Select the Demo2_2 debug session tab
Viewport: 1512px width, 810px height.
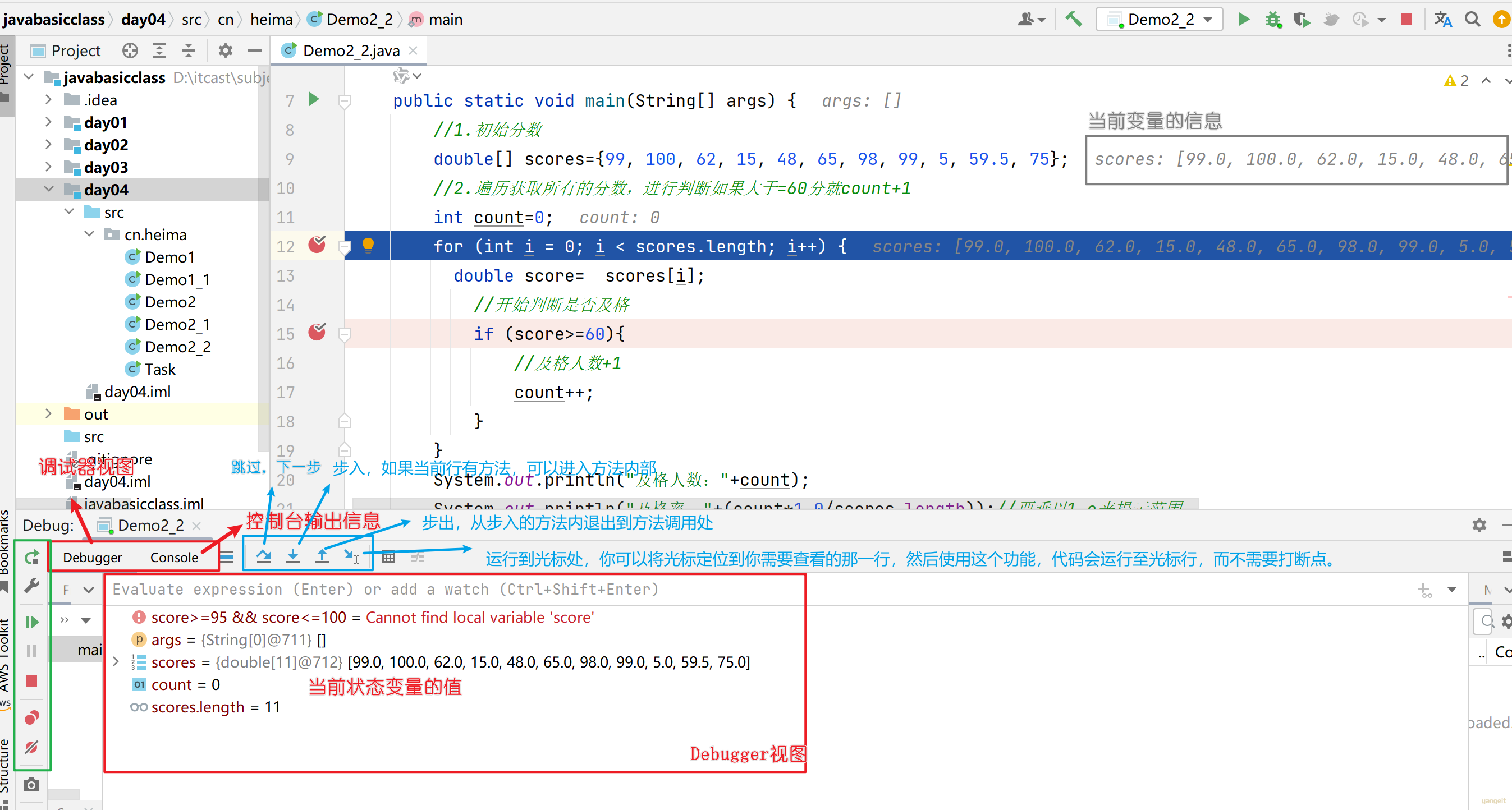[x=150, y=525]
